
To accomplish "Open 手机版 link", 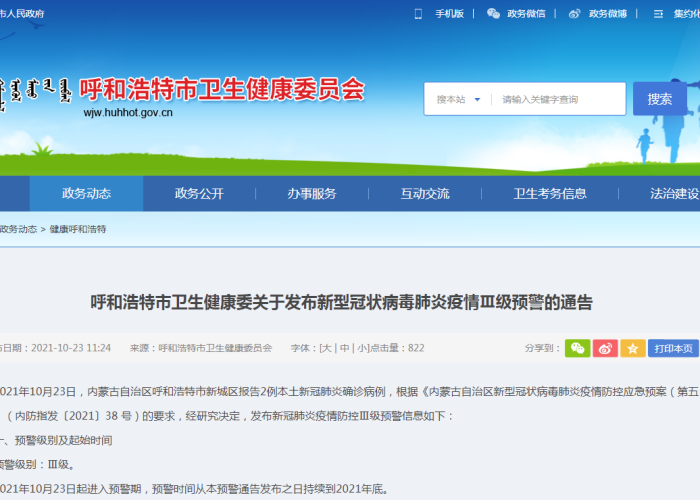I will click(x=450, y=14).
